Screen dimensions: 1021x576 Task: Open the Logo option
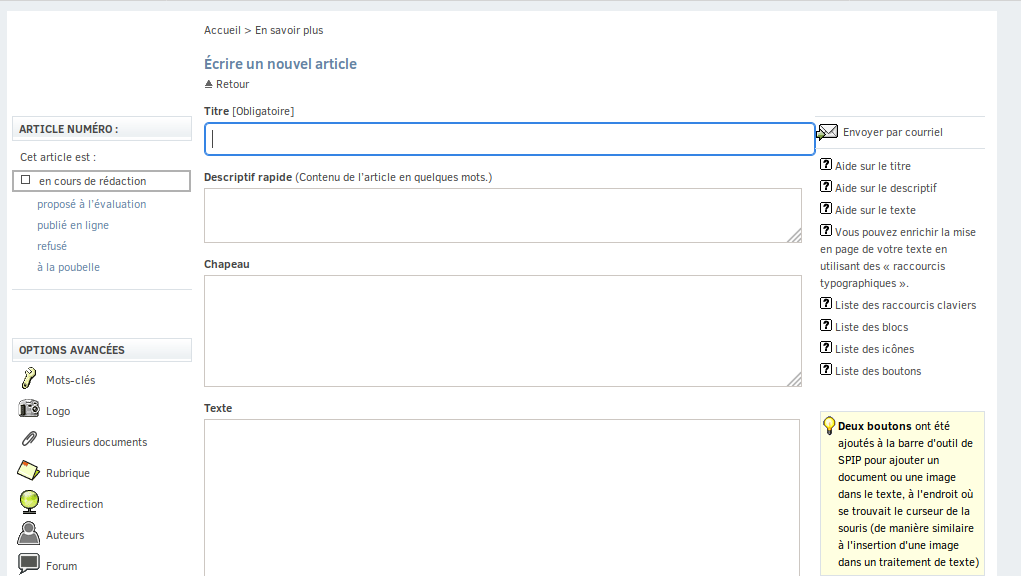click(x=58, y=411)
